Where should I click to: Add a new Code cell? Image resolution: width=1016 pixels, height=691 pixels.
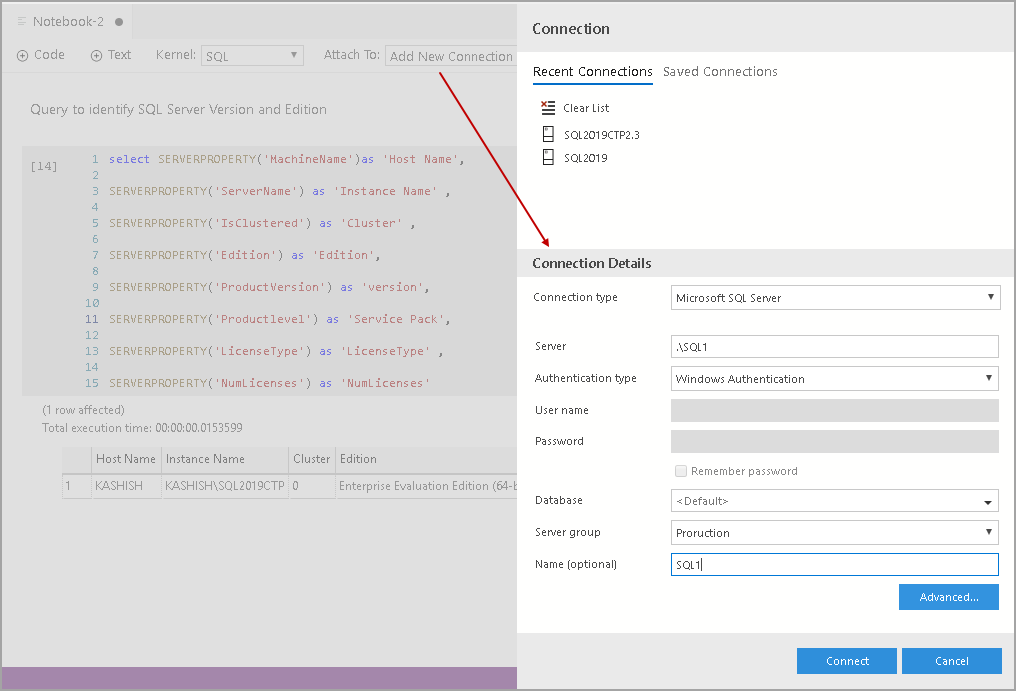tap(41, 56)
